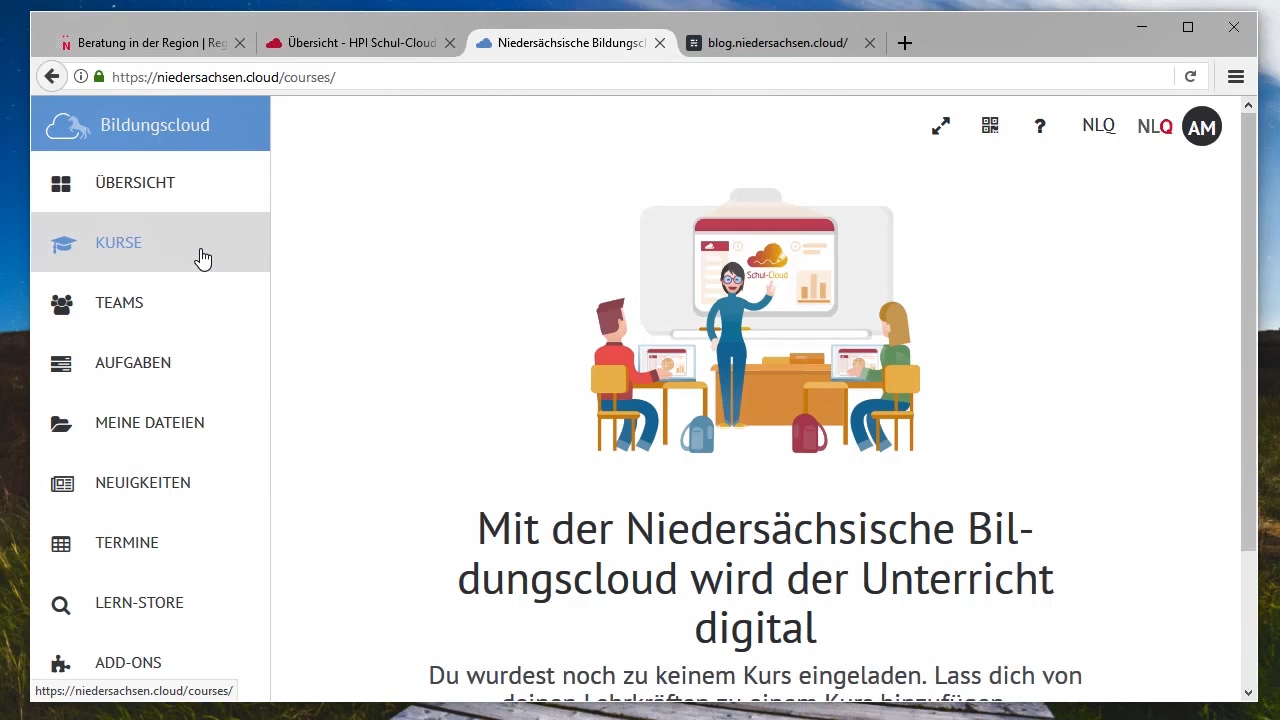Click the Aufgaben task list icon
This screenshot has width=1280, height=720.
tap(61, 363)
